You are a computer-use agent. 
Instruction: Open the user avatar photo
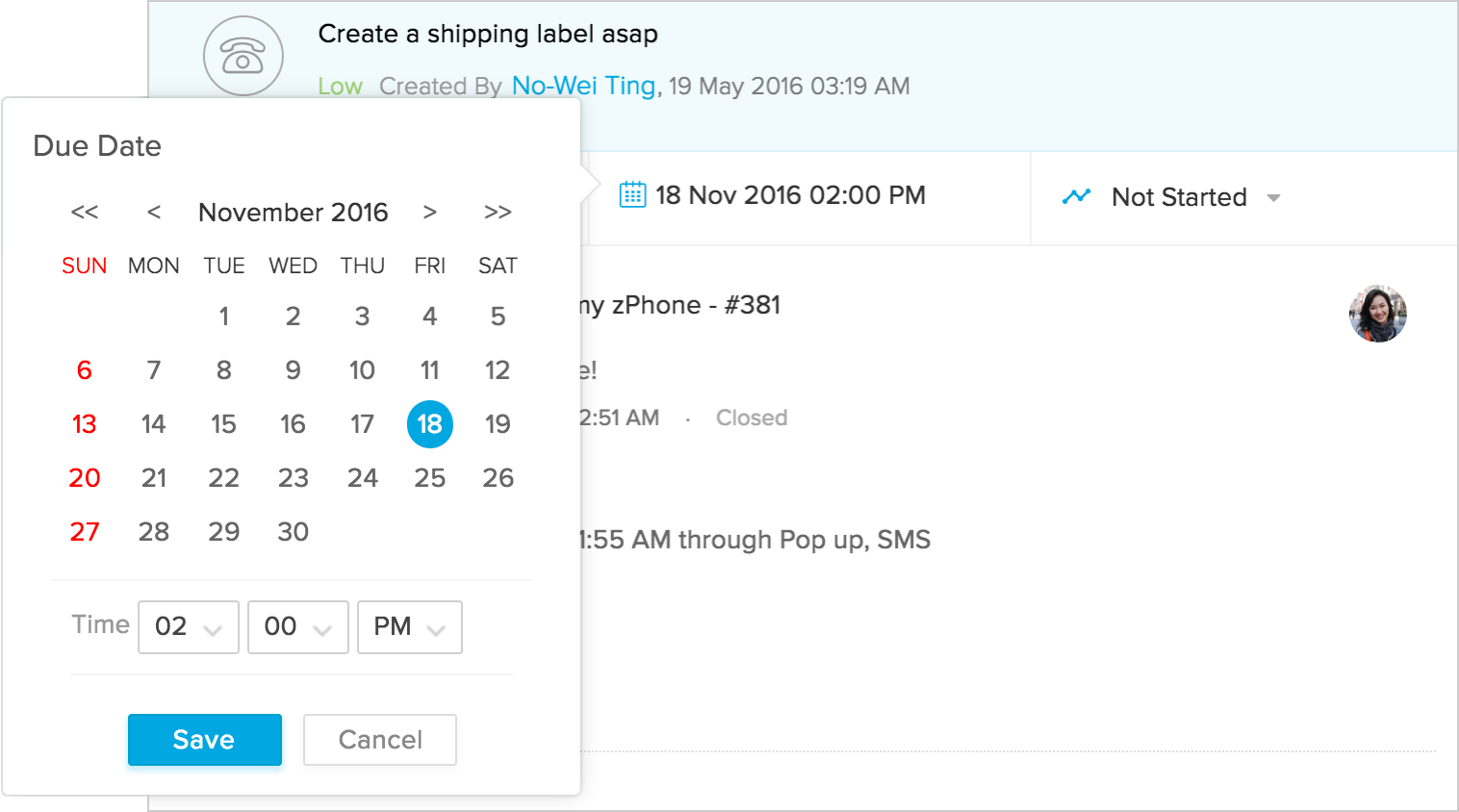pyautogui.click(x=1377, y=314)
